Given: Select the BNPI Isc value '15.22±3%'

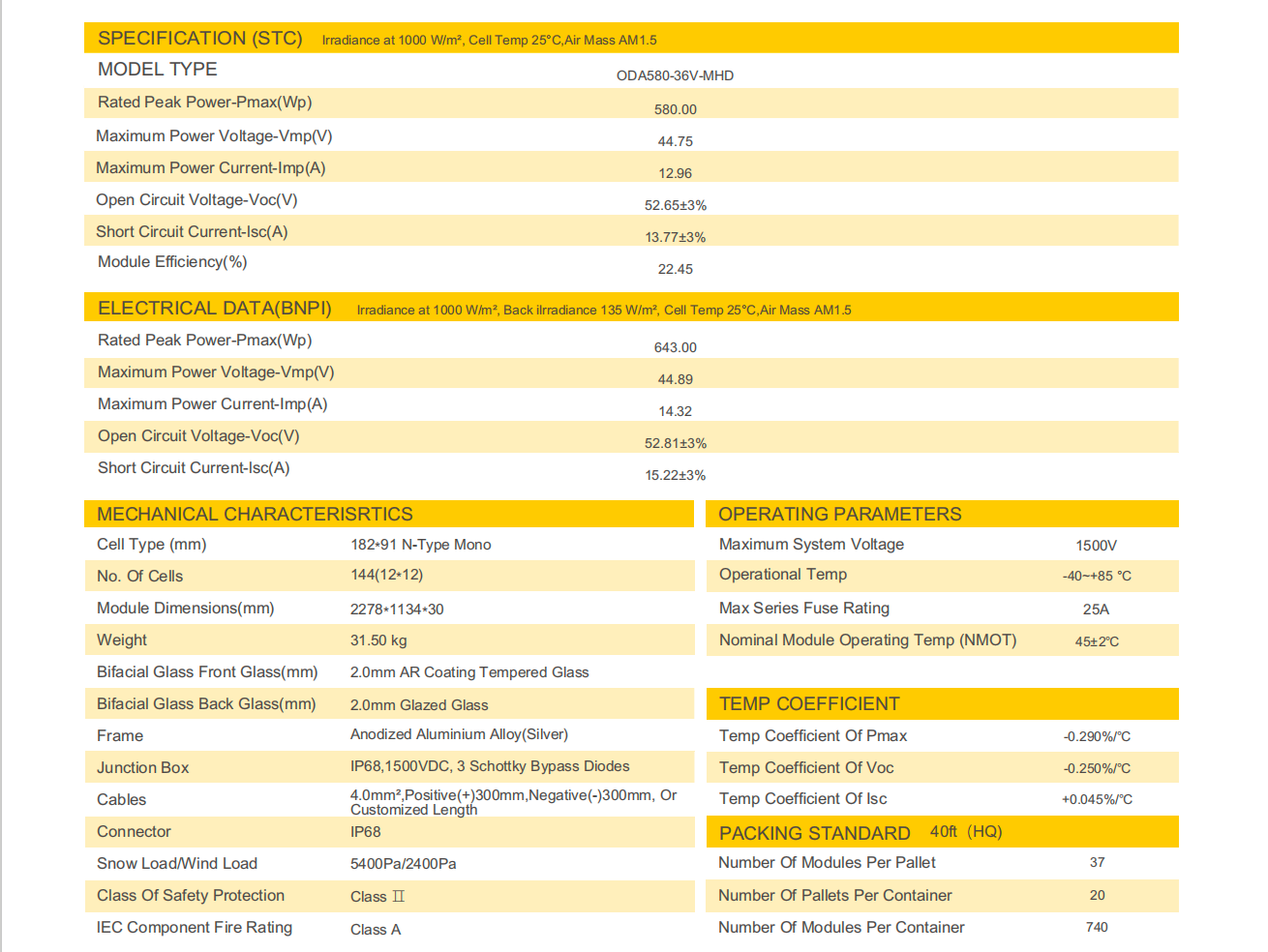Looking at the screenshot, I should (x=676, y=475).
